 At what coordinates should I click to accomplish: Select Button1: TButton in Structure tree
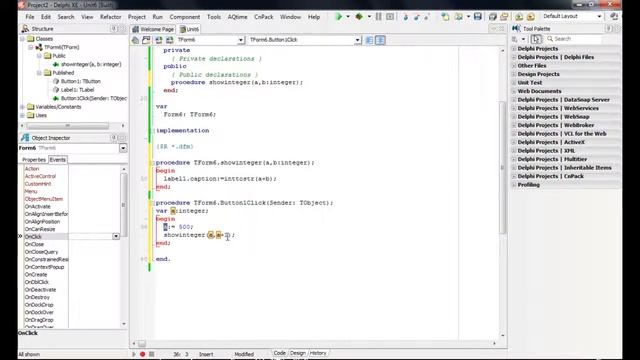(x=81, y=81)
